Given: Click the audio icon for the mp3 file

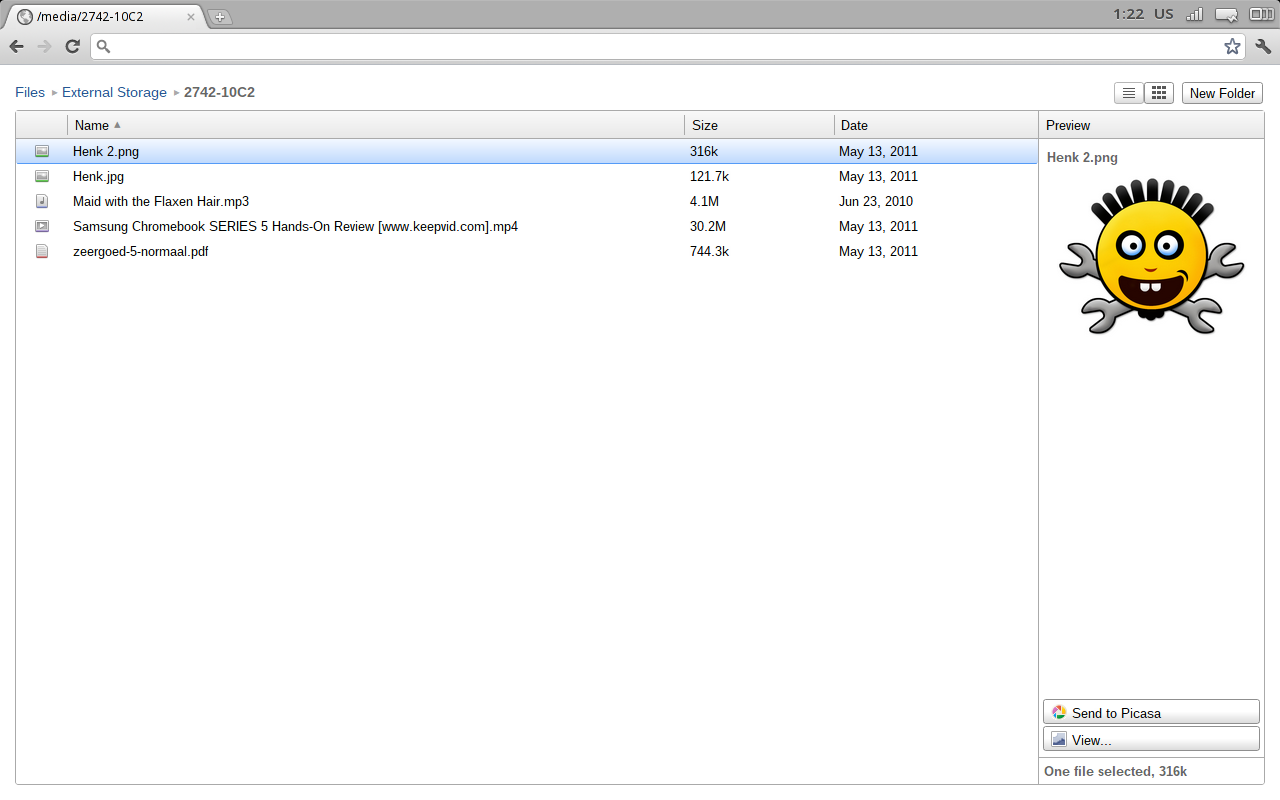Looking at the screenshot, I should click(x=42, y=201).
